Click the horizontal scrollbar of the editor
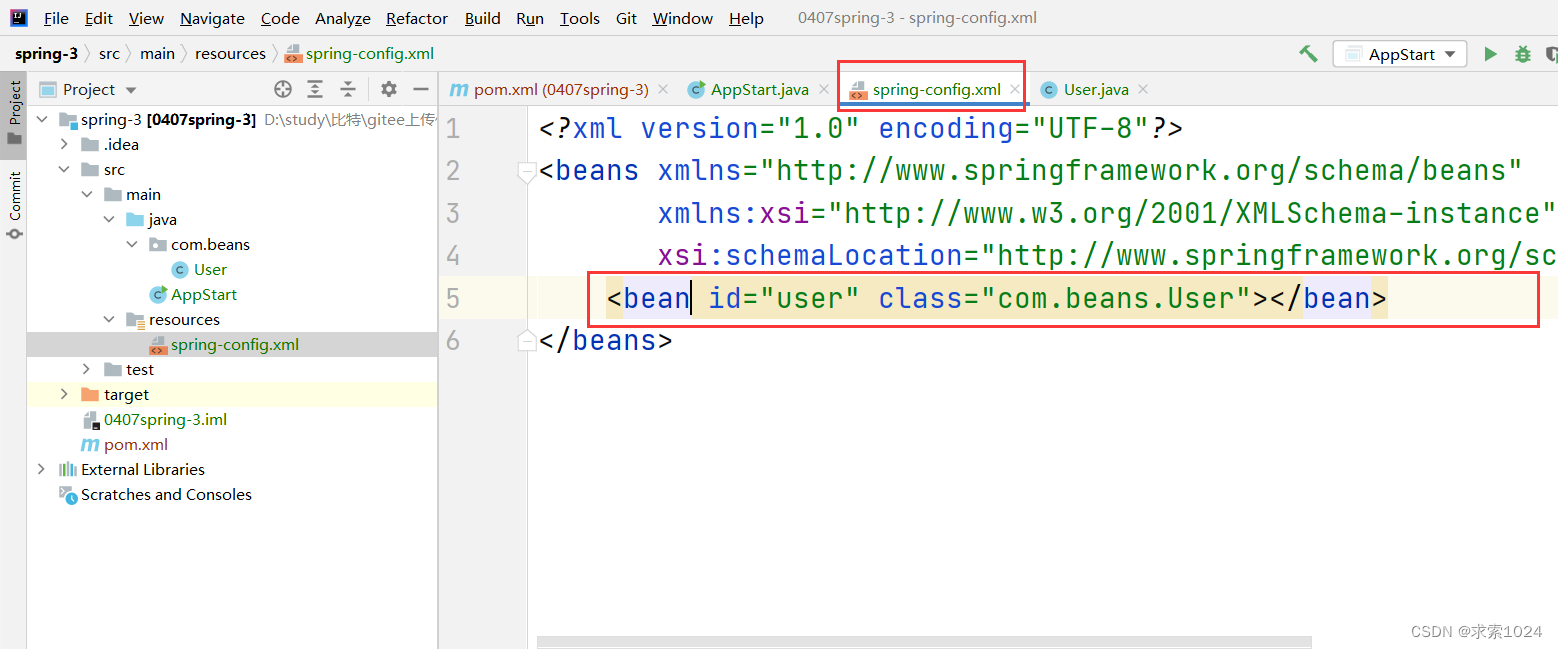Viewport: 1558px width, 649px height. tap(924, 642)
